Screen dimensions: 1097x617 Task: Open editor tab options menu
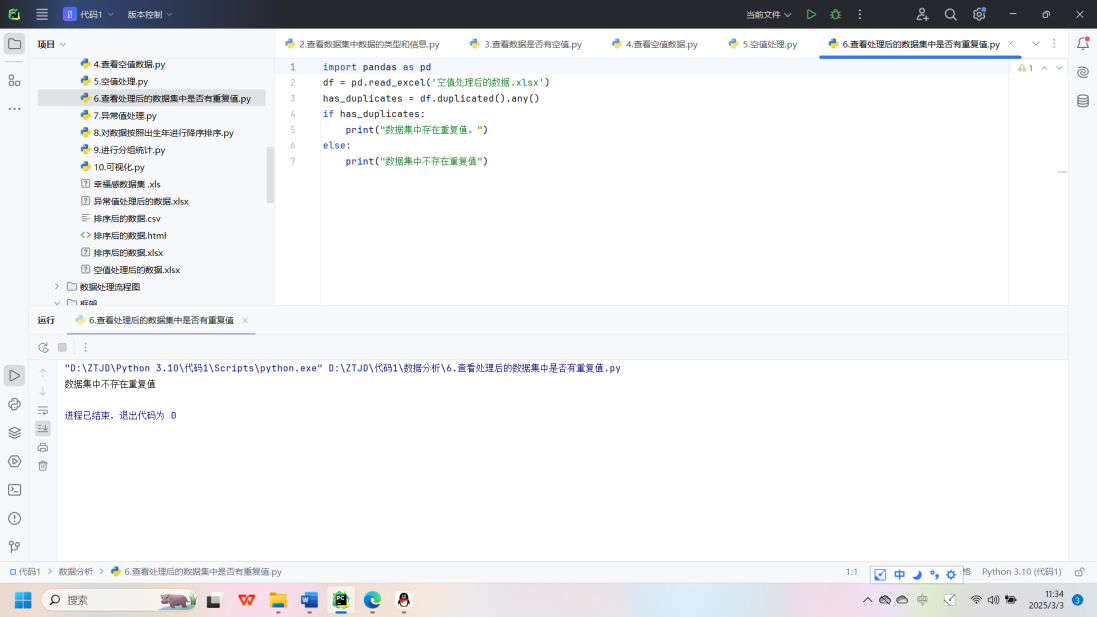pyautogui.click(x=1054, y=43)
